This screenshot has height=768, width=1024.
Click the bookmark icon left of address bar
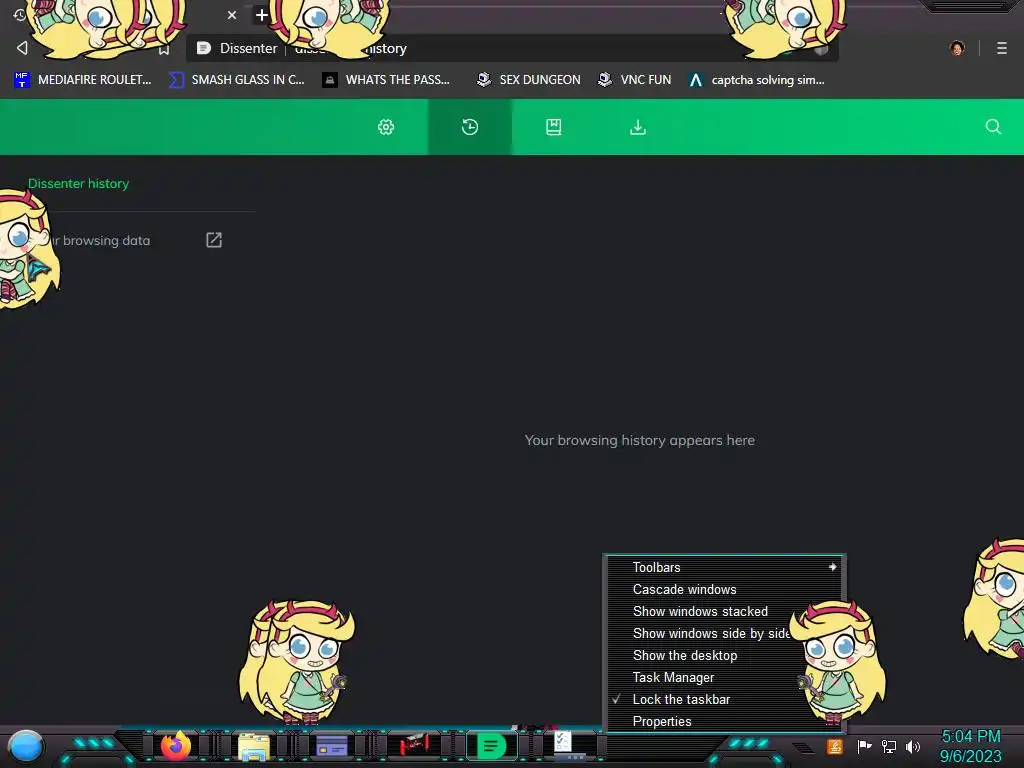click(164, 50)
